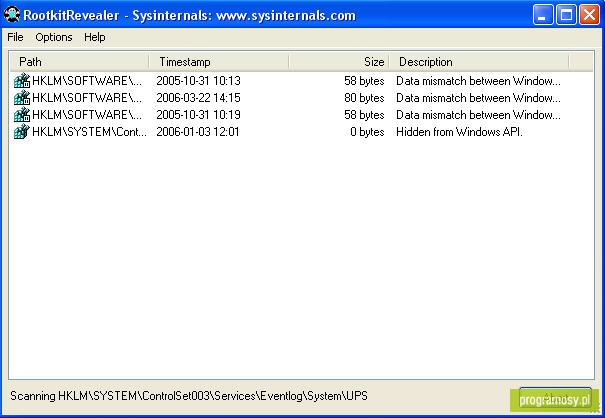Image resolution: width=605 pixels, height=418 pixels.
Task: Select the HKLM\SYSTEM\Cont... path entry
Action: pos(89,132)
